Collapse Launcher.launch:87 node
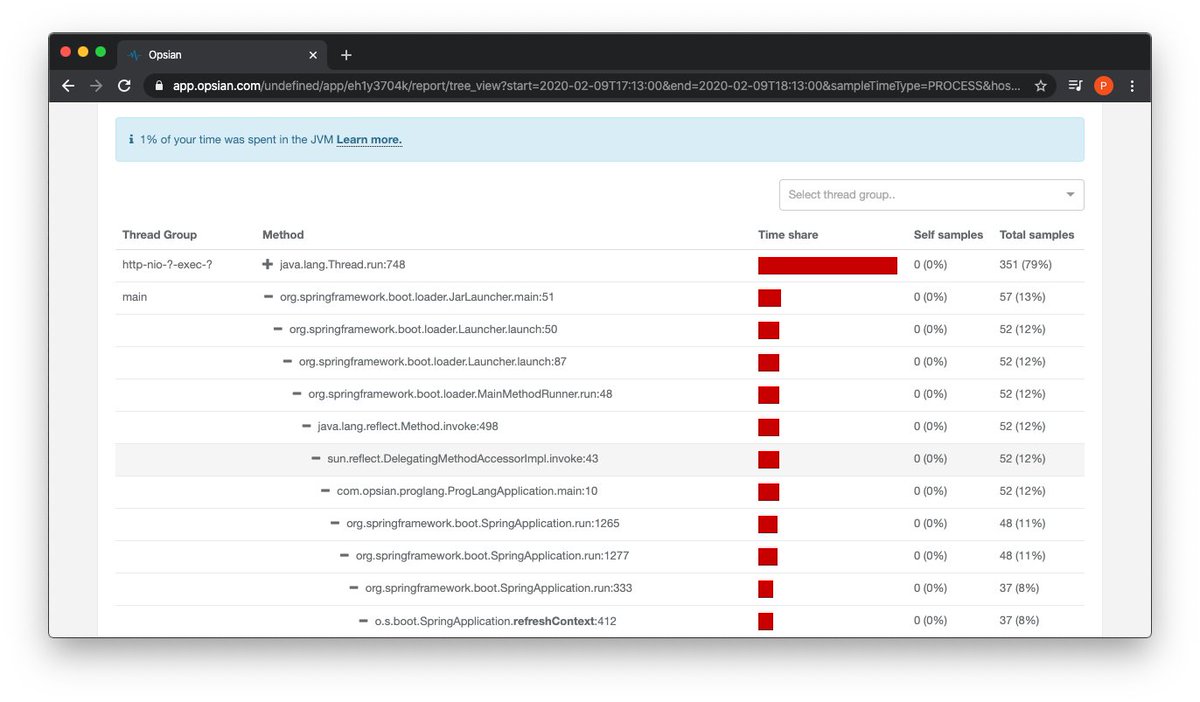Screen dimensions: 1200x702 (287, 361)
